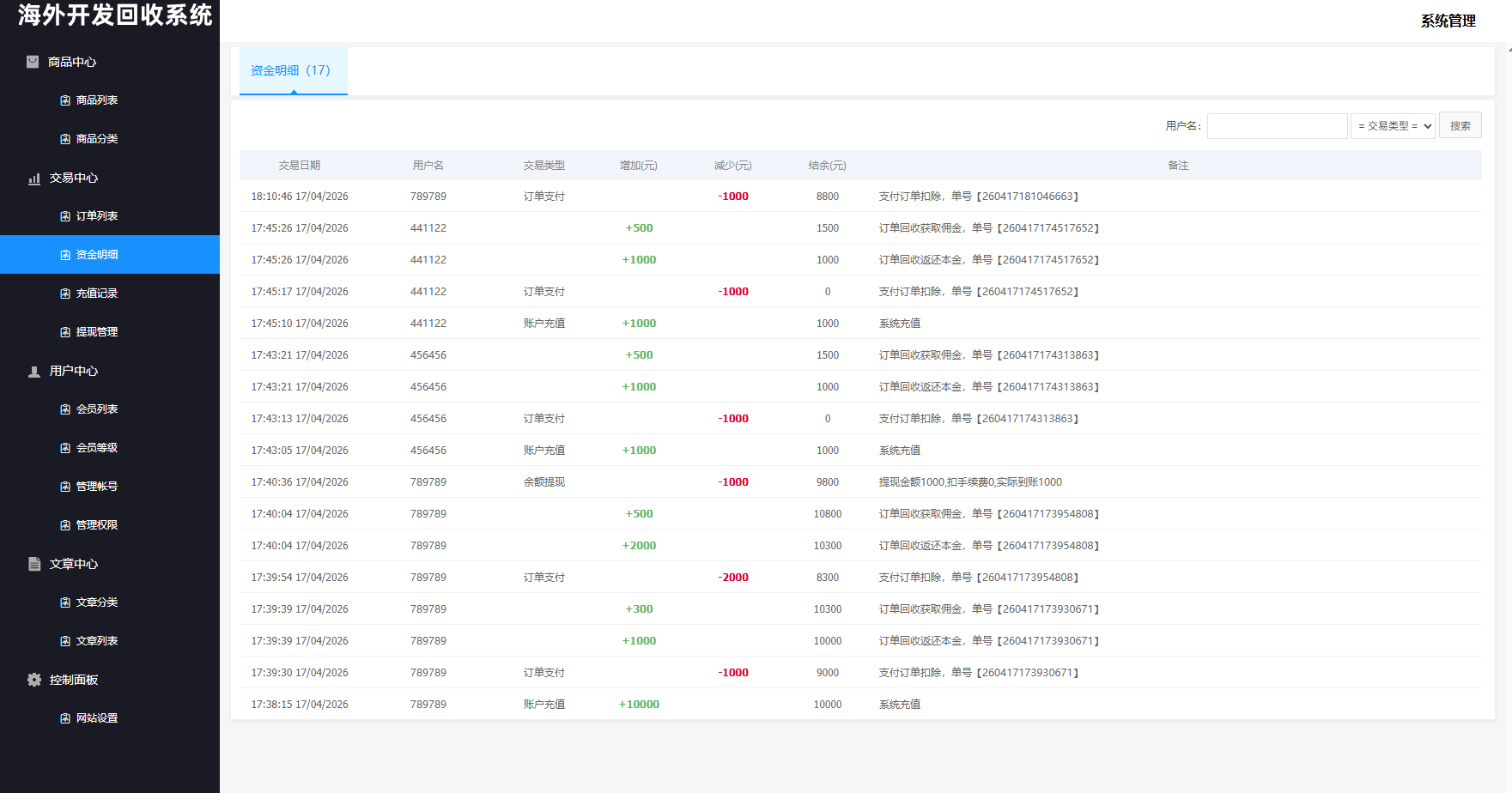Open the 交易类型 filter dropdown
Screen dimensions: 1512x793
pos(1392,124)
